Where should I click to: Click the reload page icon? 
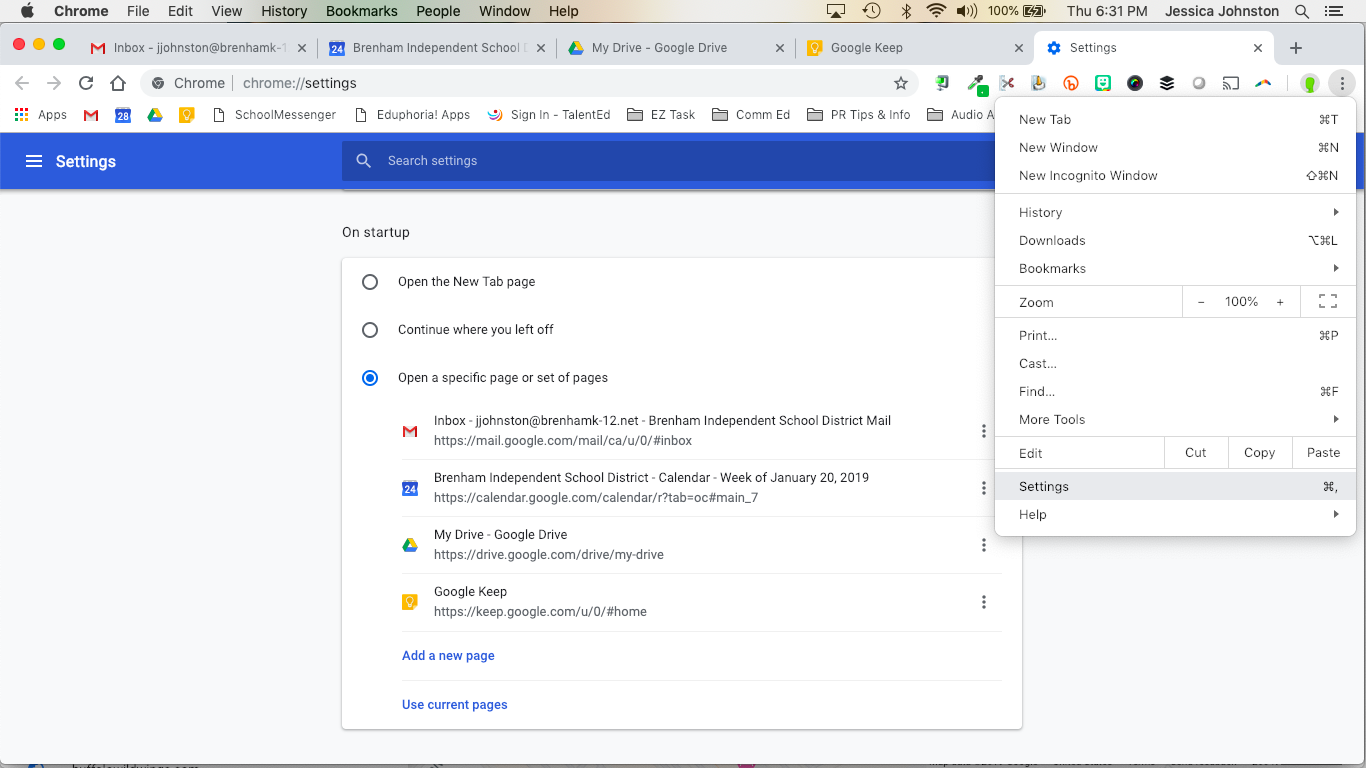coord(86,83)
